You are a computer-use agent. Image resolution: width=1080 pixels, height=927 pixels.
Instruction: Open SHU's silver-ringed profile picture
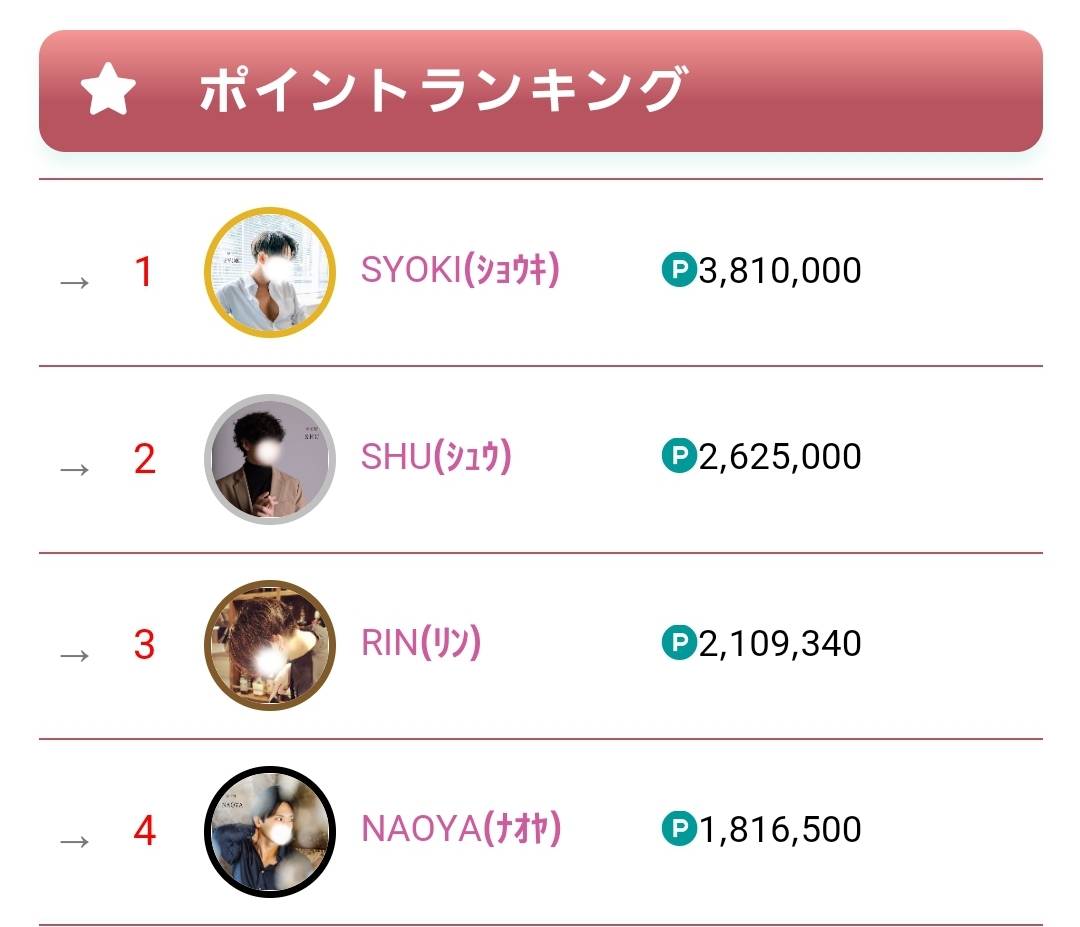pyautogui.click(x=270, y=459)
